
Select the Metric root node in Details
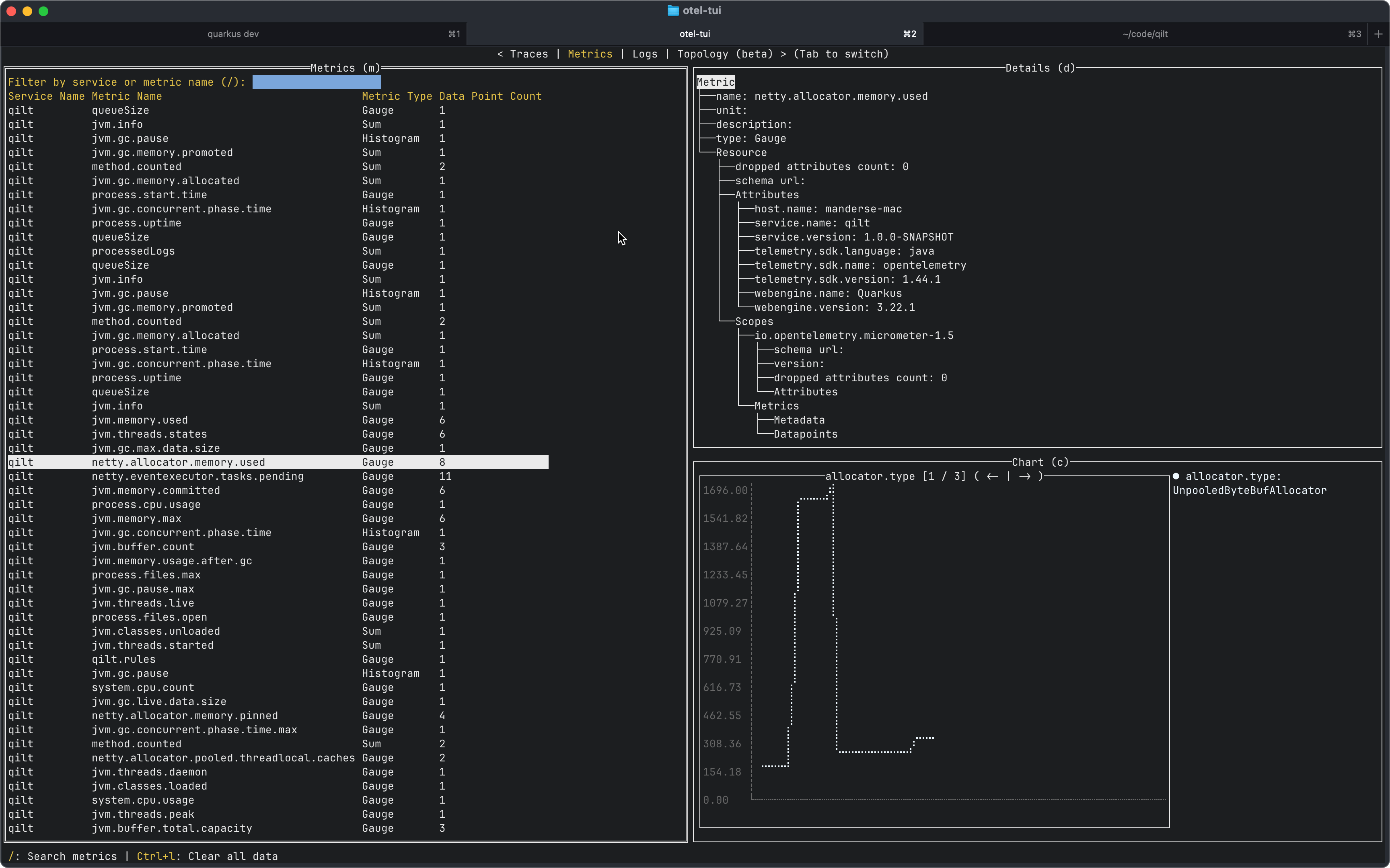point(715,82)
